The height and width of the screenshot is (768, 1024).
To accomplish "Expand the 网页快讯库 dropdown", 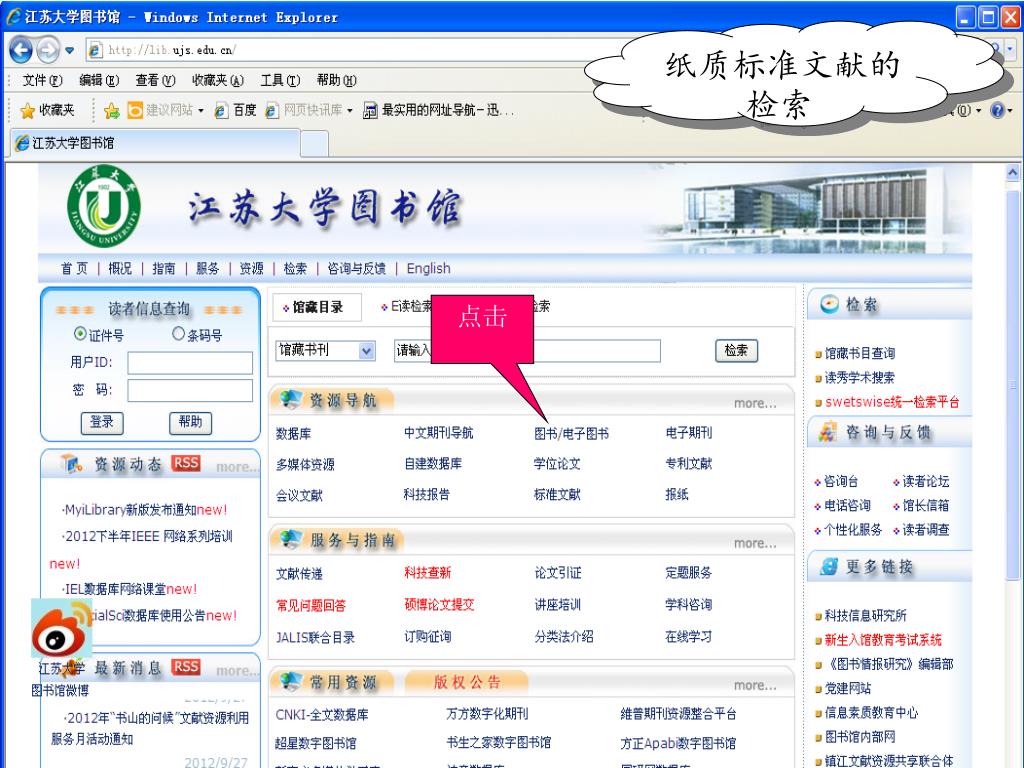I will pos(350,111).
